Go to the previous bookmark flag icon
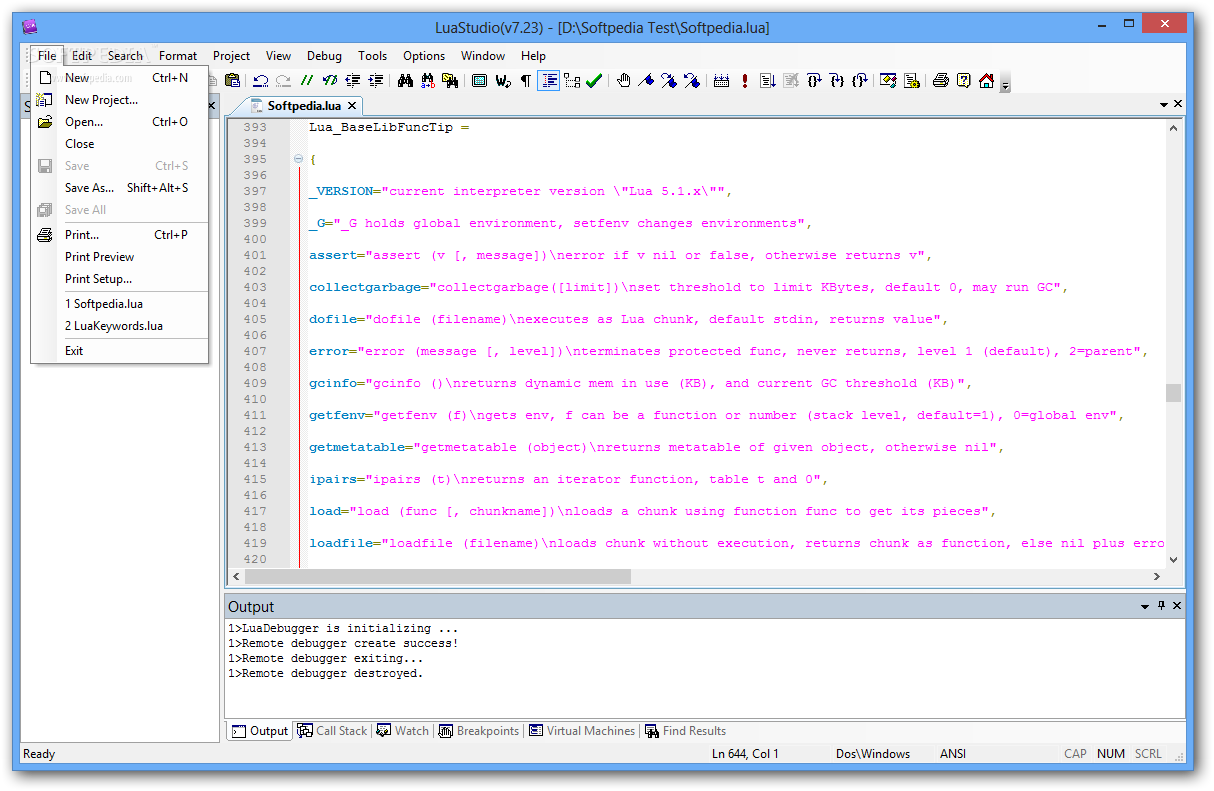The width and height of the screenshot is (1214, 791). pos(692,81)
